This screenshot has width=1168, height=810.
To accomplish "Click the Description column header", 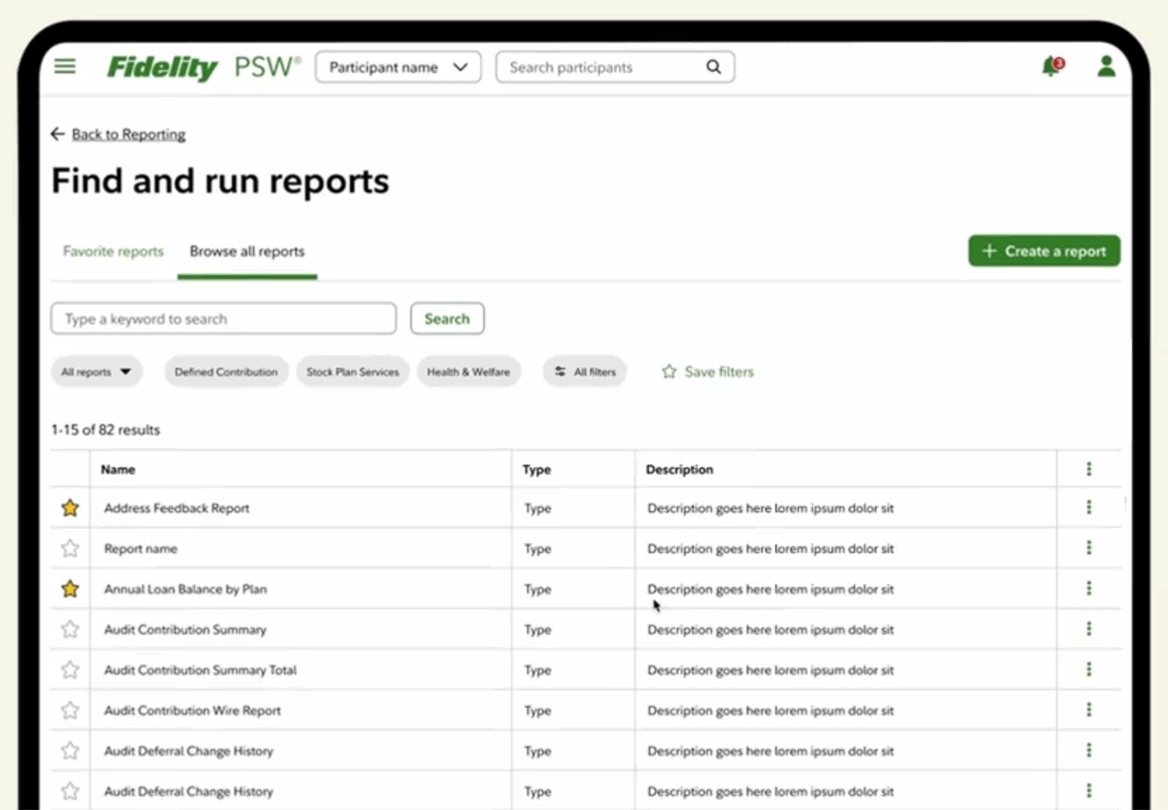I will tap(679, 469).
